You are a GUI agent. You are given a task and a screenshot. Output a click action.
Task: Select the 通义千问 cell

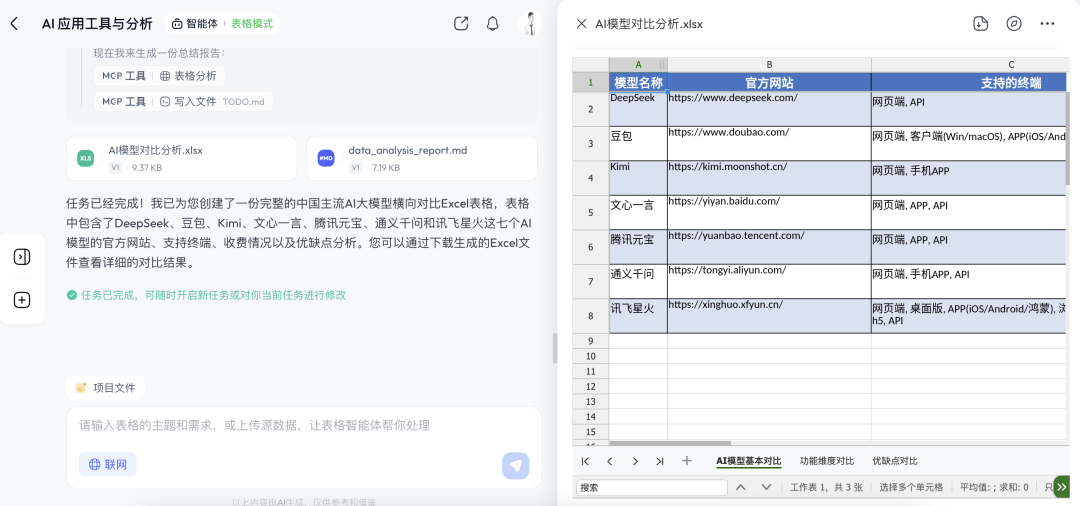(638, 282)
